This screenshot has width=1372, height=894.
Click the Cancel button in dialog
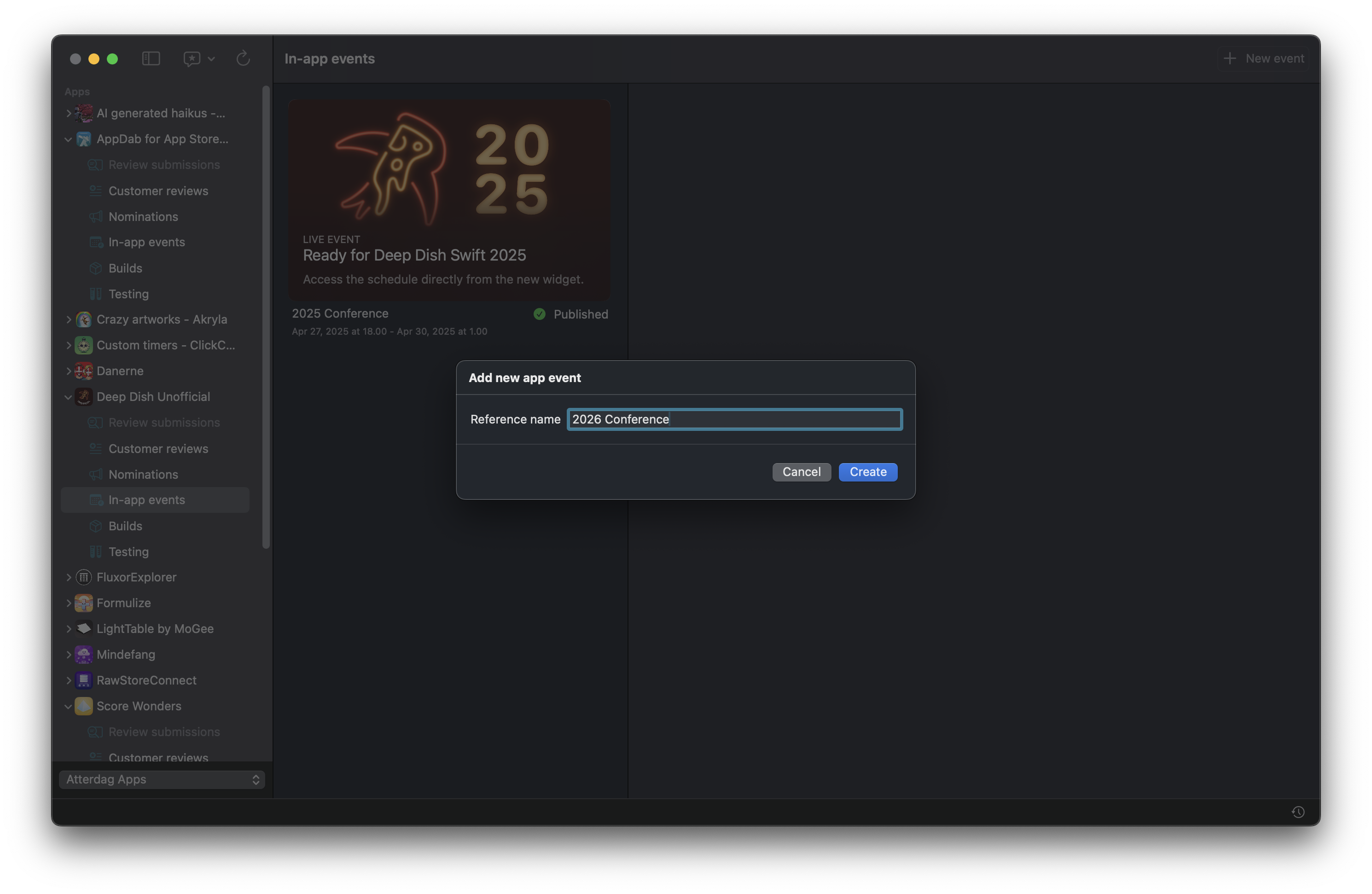point(801,471)
